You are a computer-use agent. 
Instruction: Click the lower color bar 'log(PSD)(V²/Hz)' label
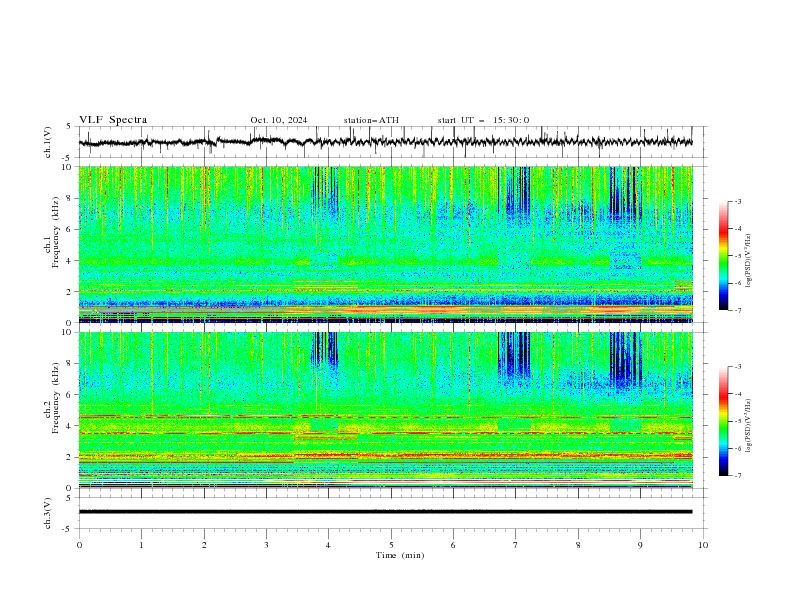749,426
